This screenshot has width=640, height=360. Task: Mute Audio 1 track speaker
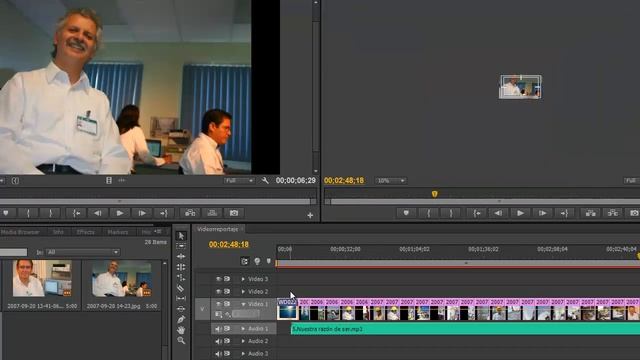218,329
